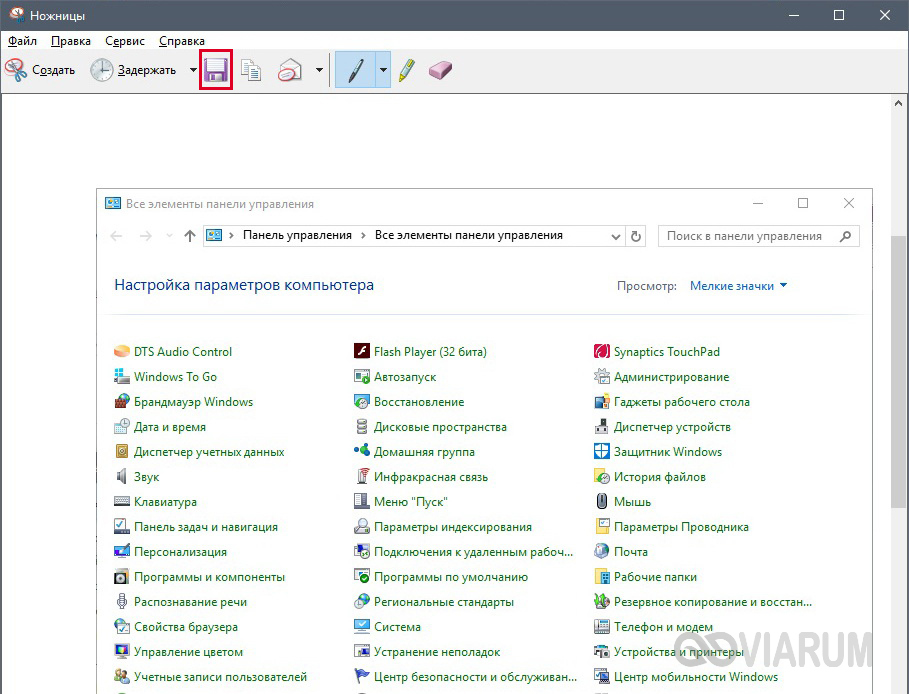Click the vertical scrollbar thumb in Ножницы
The image size is (909, 694).
coord(898,371)
